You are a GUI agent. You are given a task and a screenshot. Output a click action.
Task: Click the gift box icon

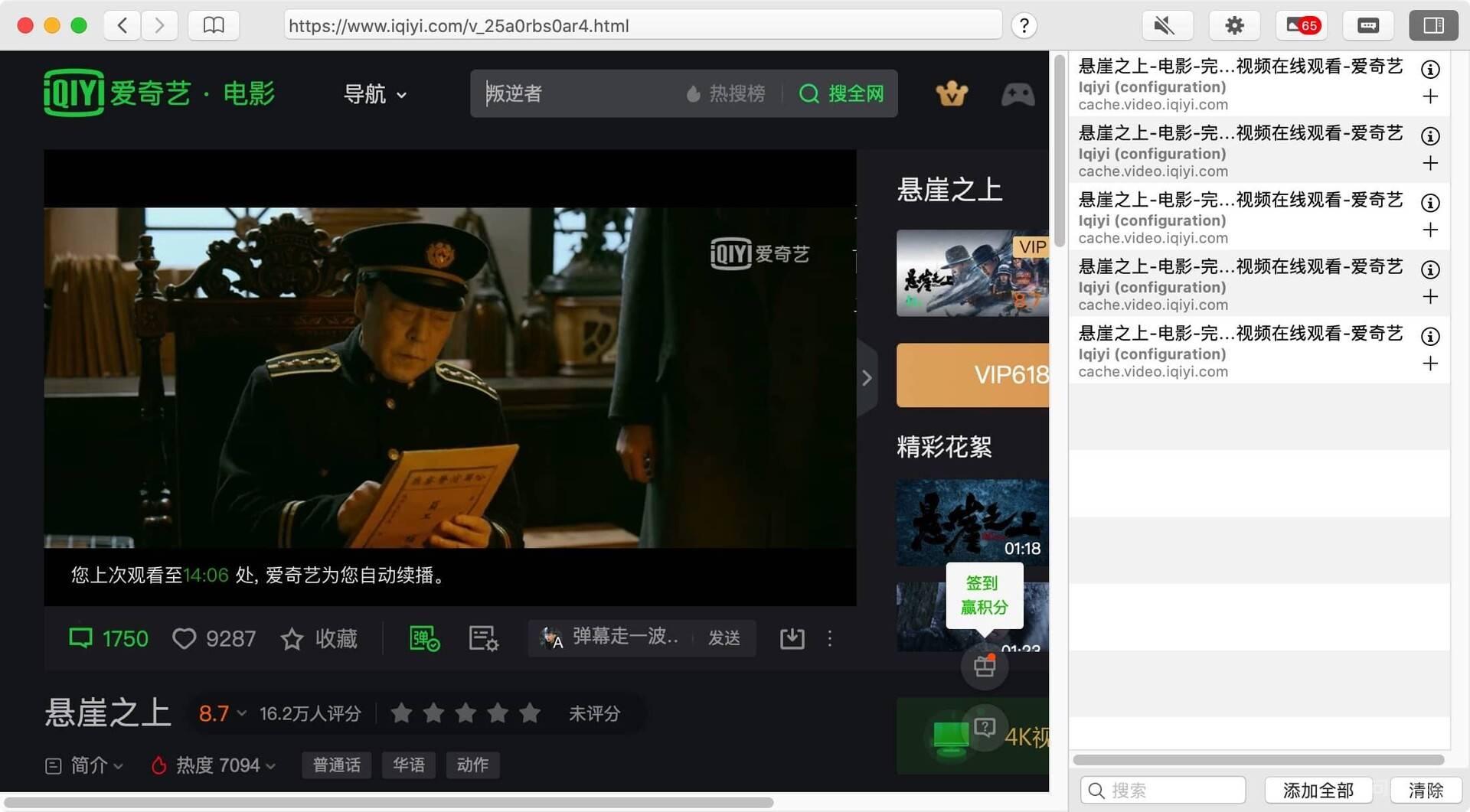985,666
